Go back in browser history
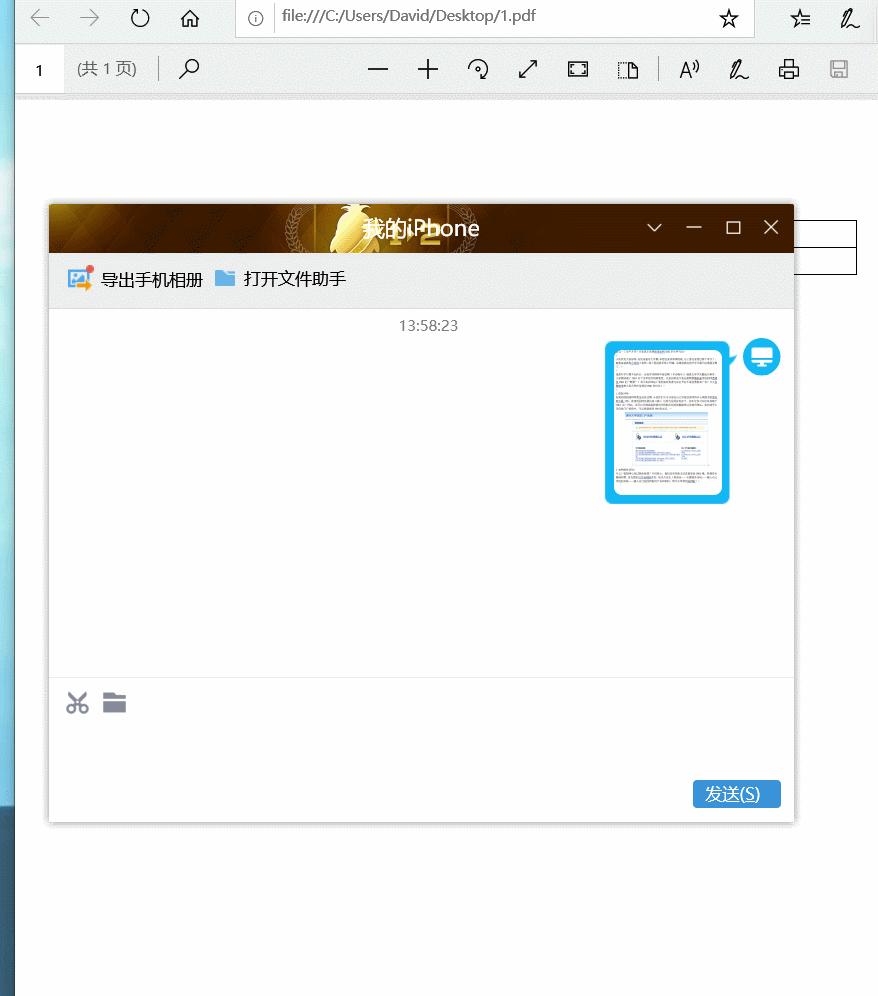 tap(40, 18)
